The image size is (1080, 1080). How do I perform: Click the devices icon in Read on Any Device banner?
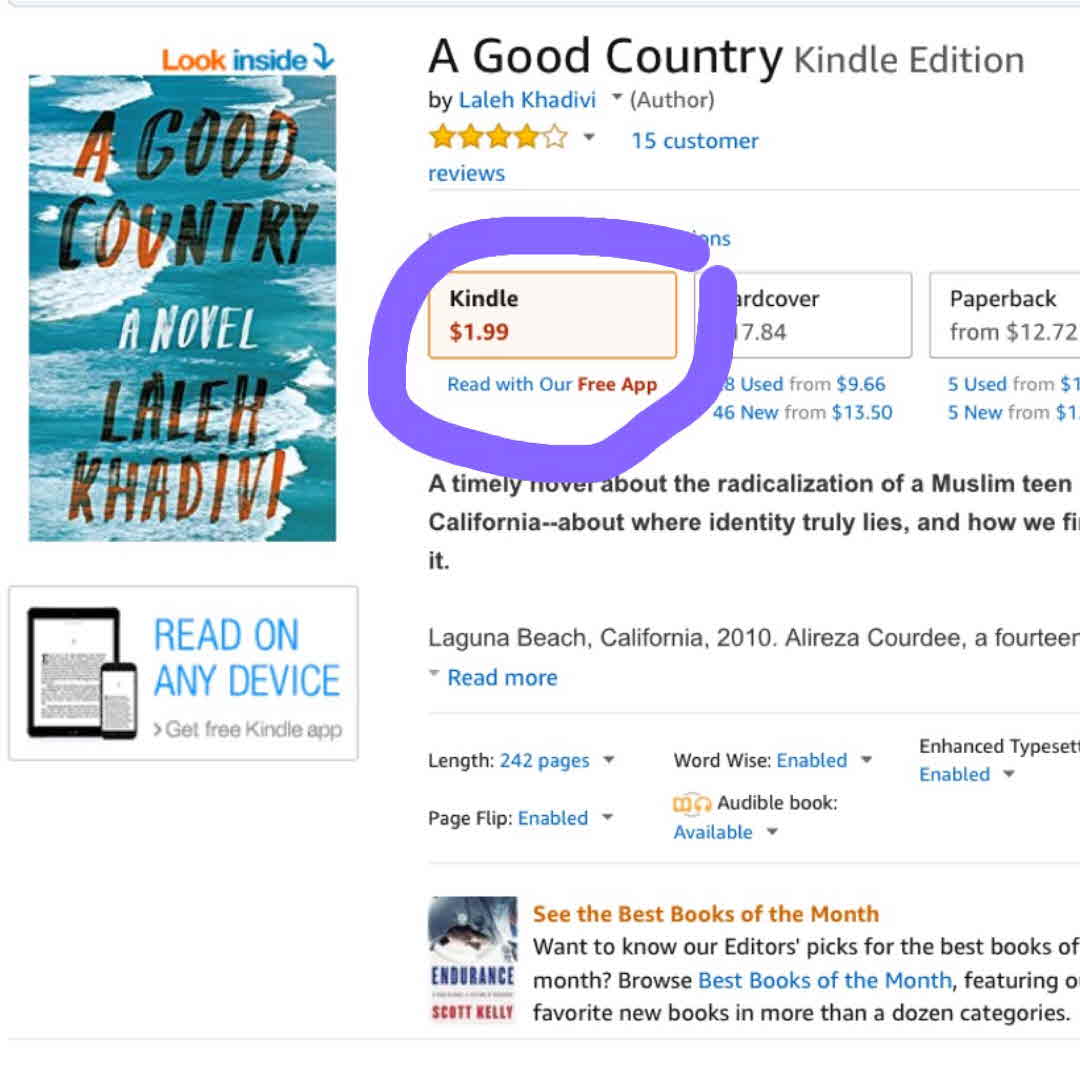click(x=82, y=673)
